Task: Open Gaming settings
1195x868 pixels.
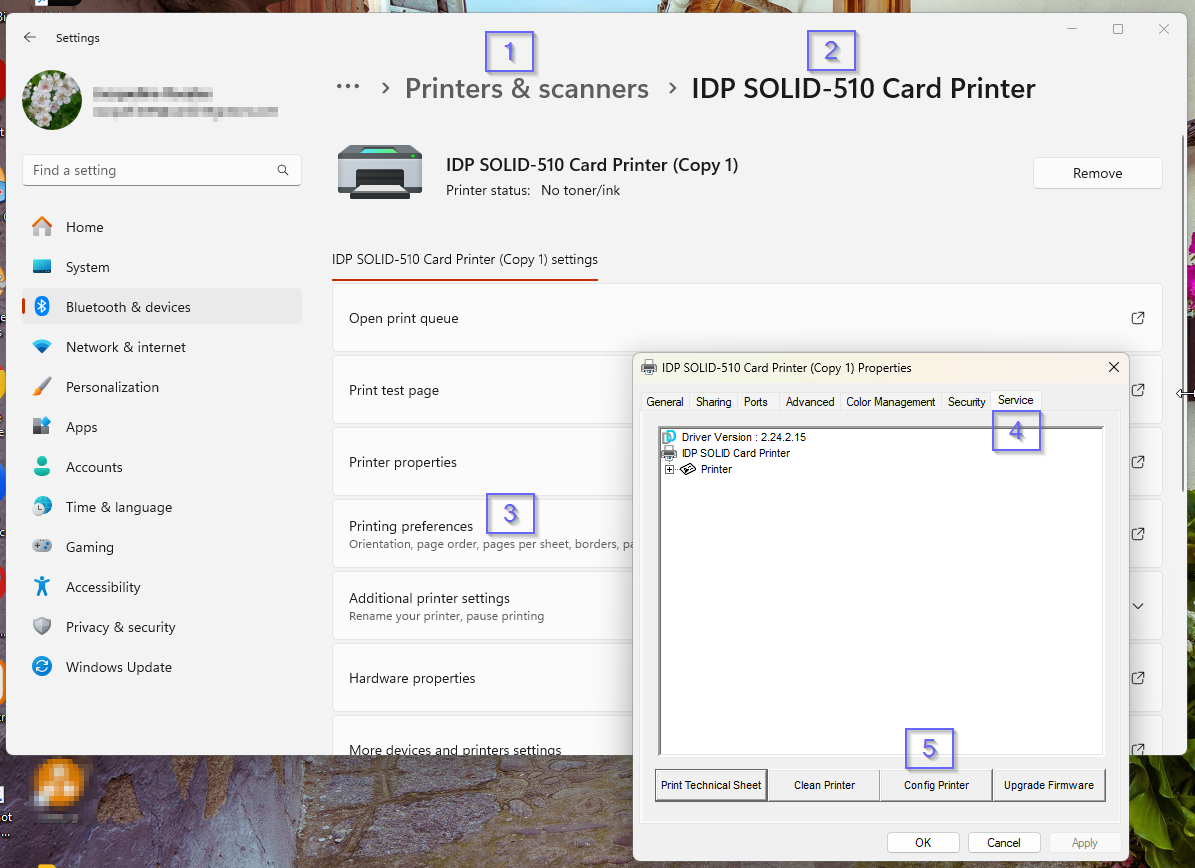Action: click(x=162, y=546)
